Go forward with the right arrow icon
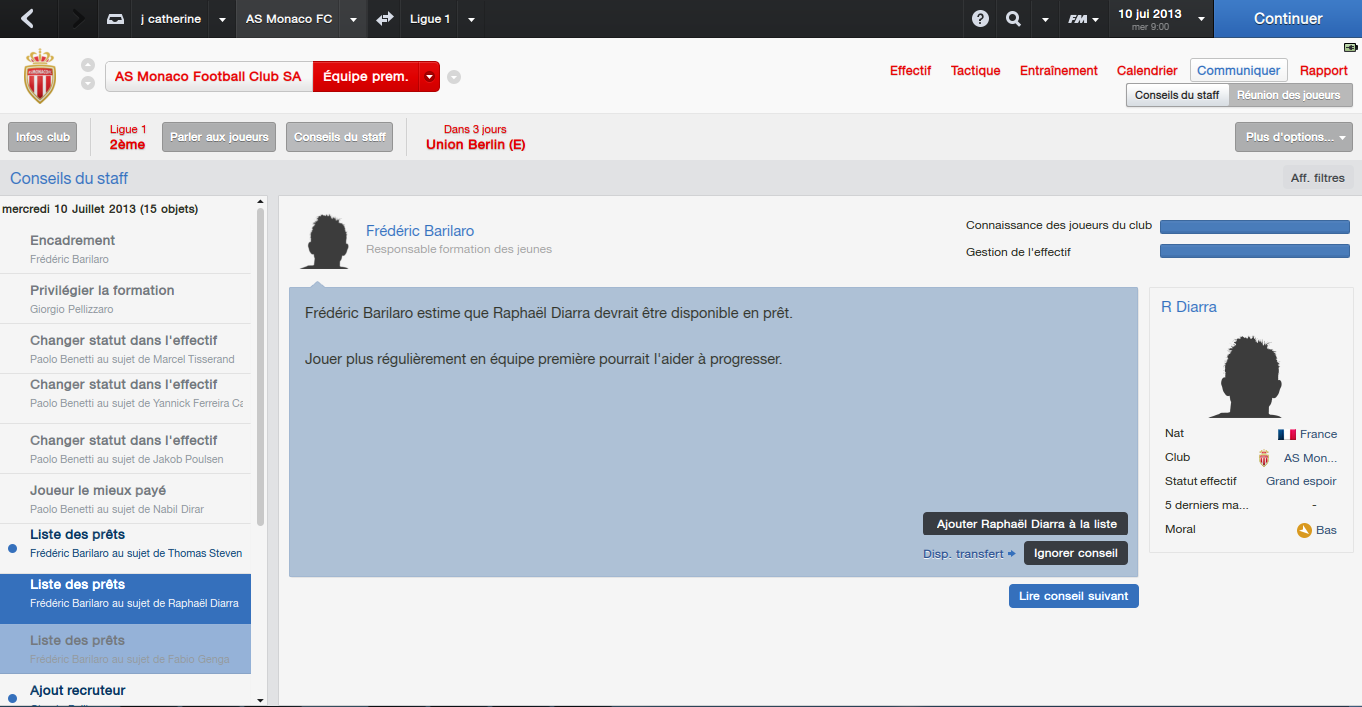Viewport: 1362px width, 707px height. (78, 18)
